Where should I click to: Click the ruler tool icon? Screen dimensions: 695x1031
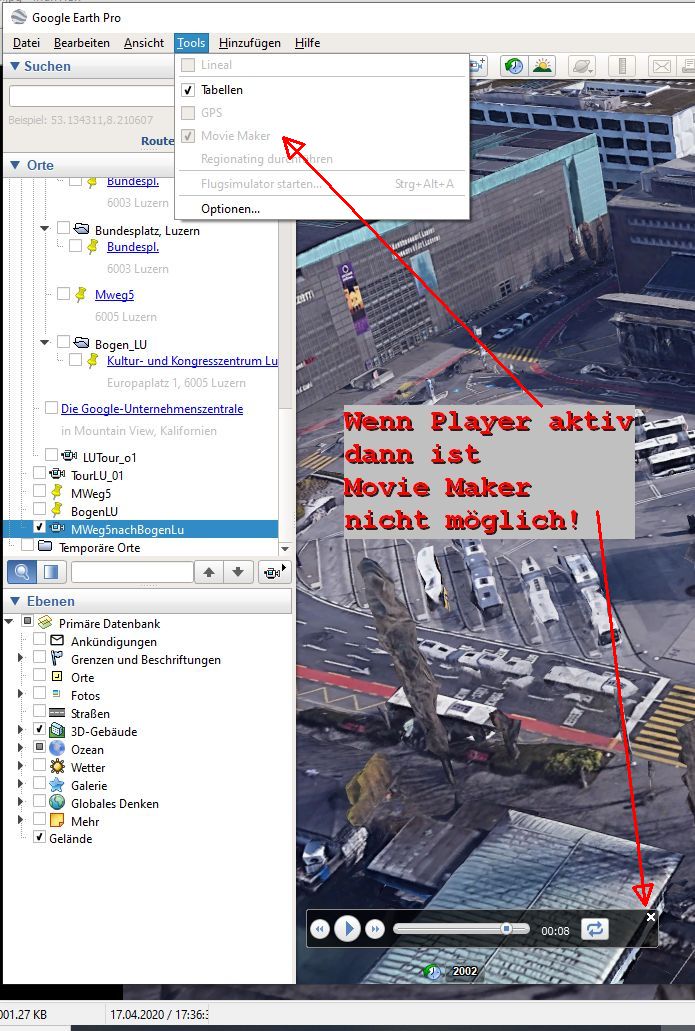coord(621,66)
